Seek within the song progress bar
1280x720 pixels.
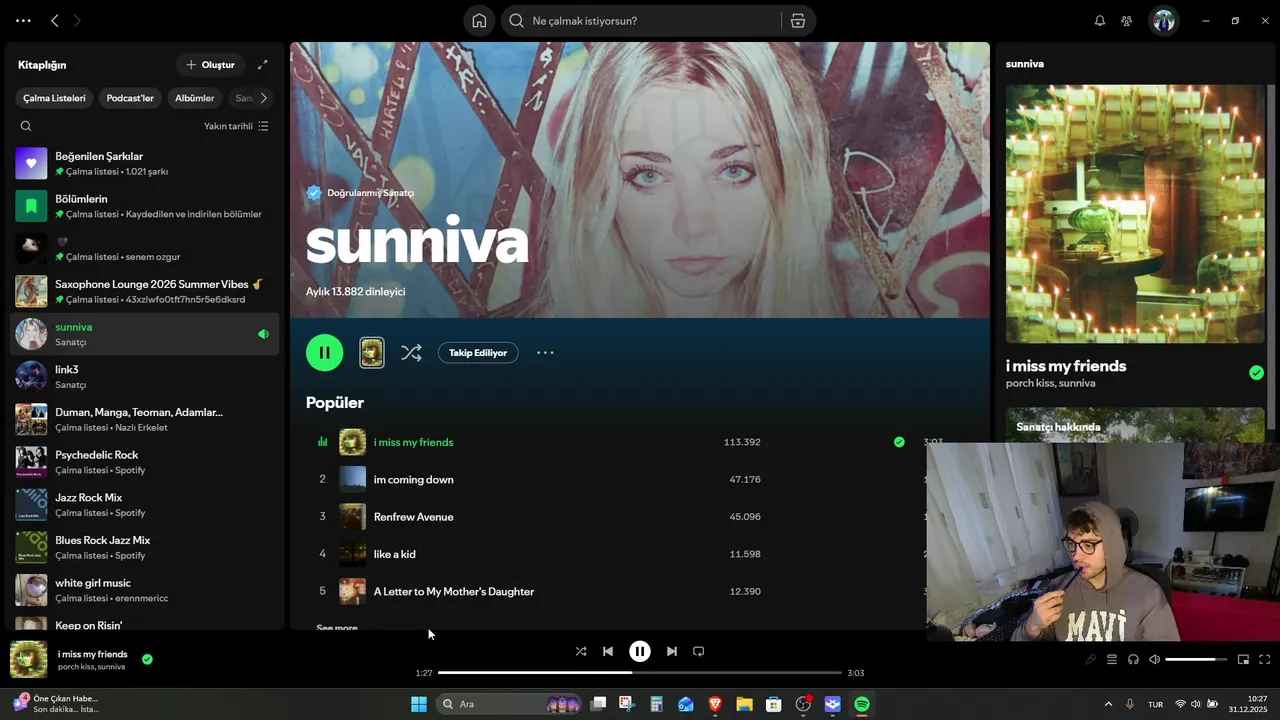tap(640, 673)
